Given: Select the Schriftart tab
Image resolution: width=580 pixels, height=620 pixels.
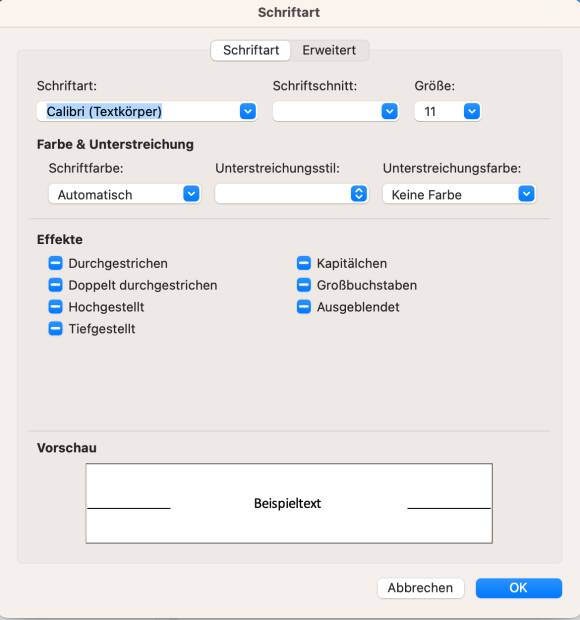Looking at the screenshot, I should tap(251, 50).
